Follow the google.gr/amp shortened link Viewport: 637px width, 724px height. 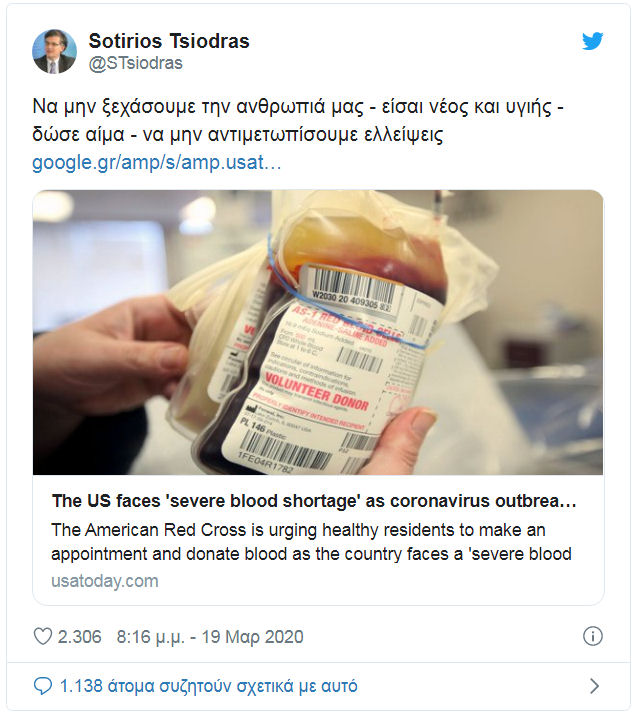tap(156, 162)
